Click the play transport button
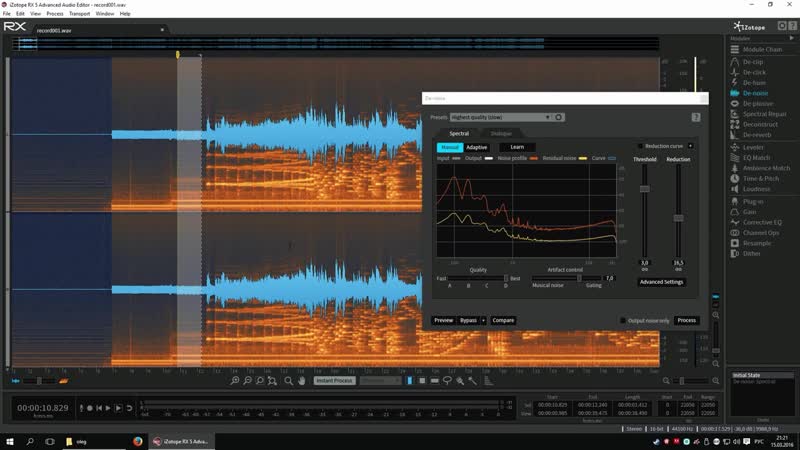The width and height of the screenshot is (800, 450). (108, 408)
